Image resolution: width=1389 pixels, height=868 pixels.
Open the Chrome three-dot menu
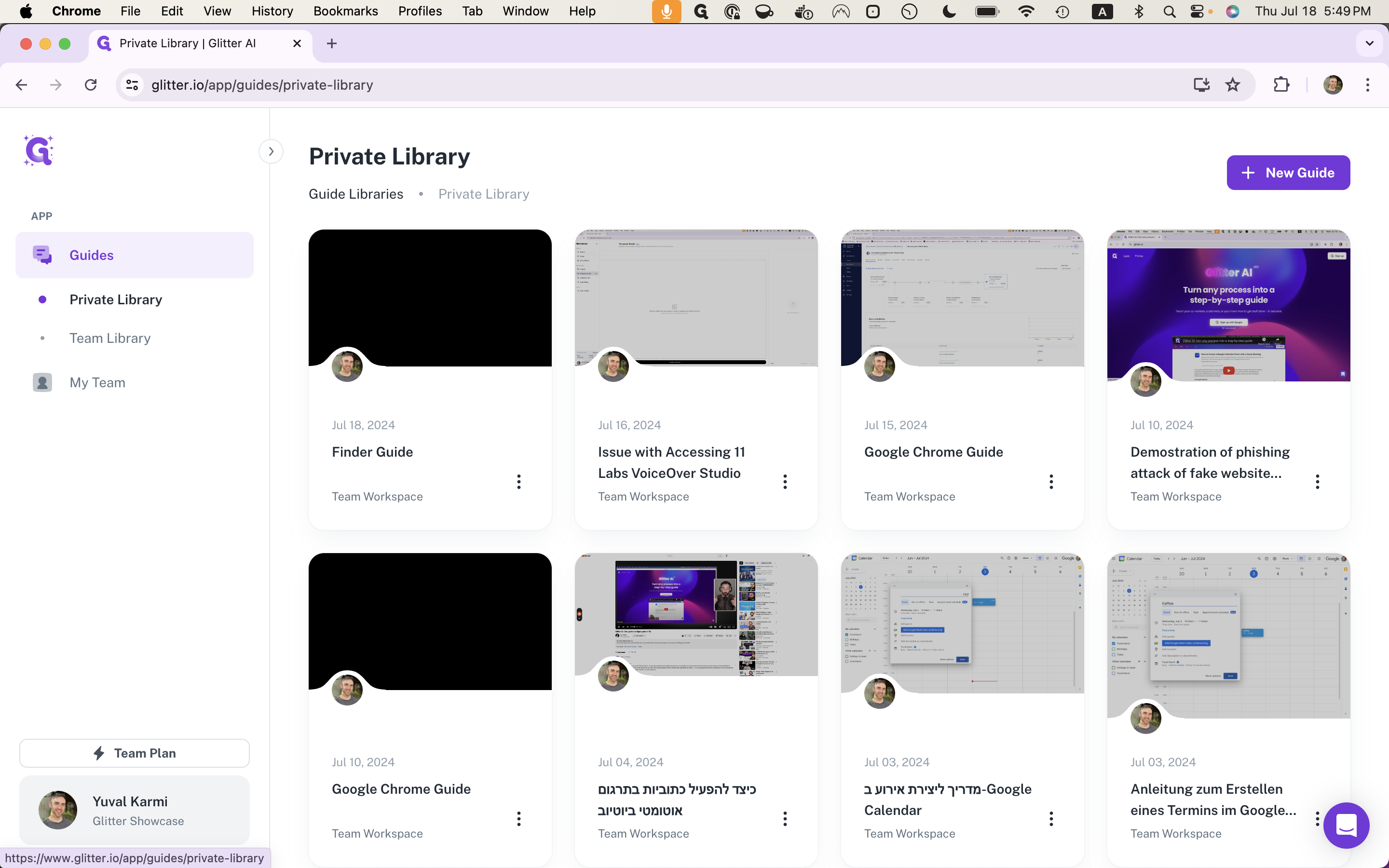click(1368, 85)
